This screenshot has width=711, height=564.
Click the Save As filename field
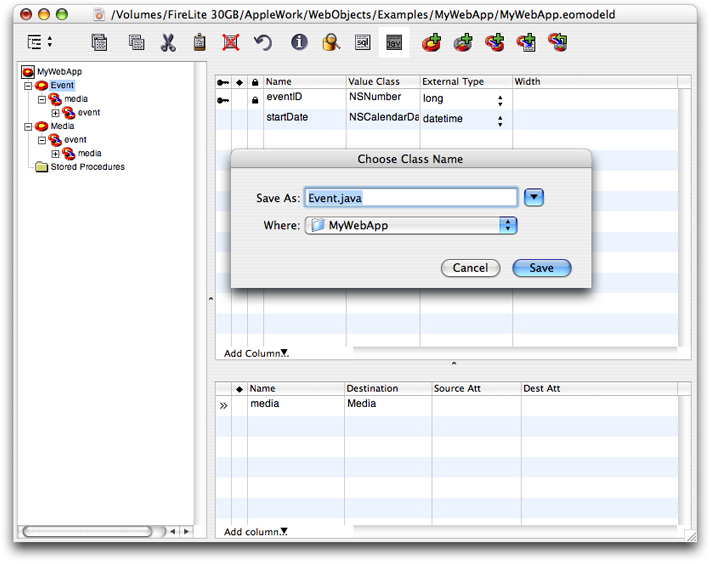(x=411, y=198)
